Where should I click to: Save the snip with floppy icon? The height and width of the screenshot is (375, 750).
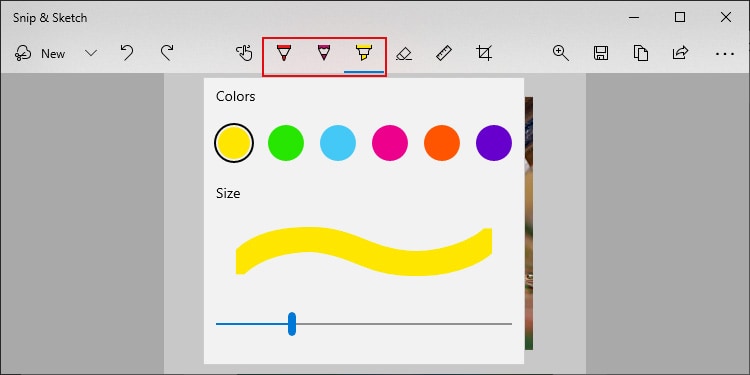pyautogui.click(x=601, y=53)
